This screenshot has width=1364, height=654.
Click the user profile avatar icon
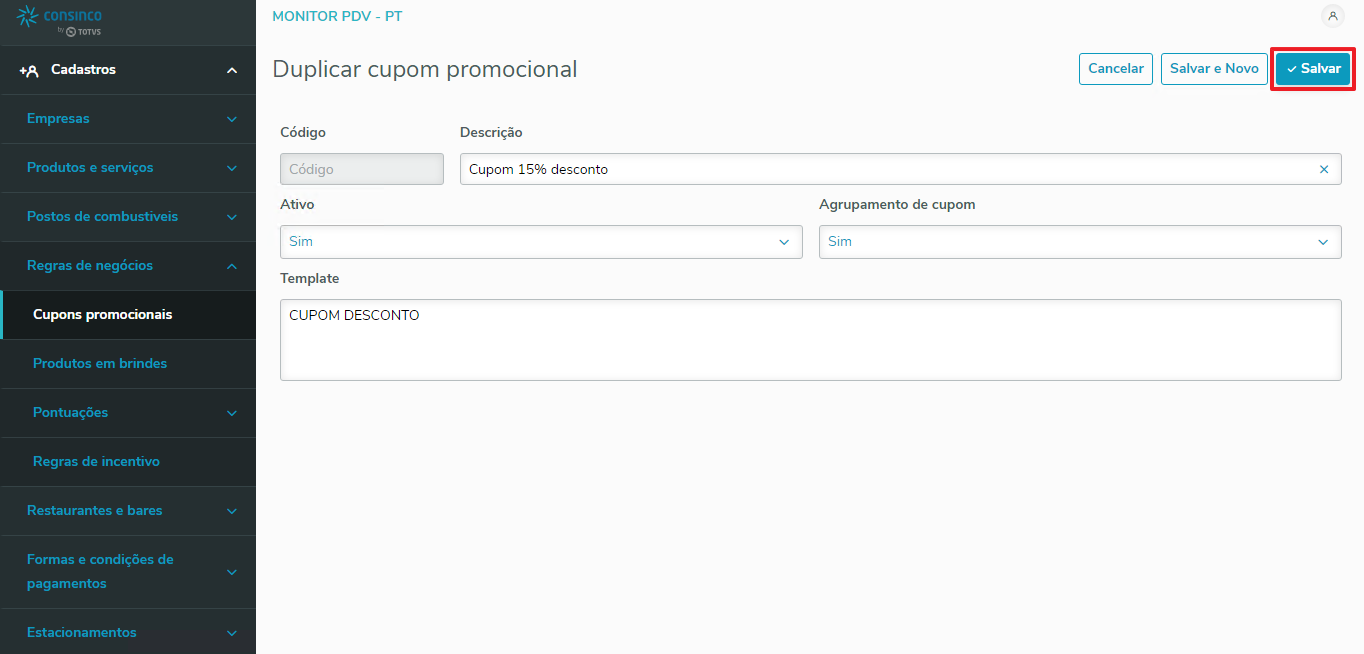point(1332,16)
